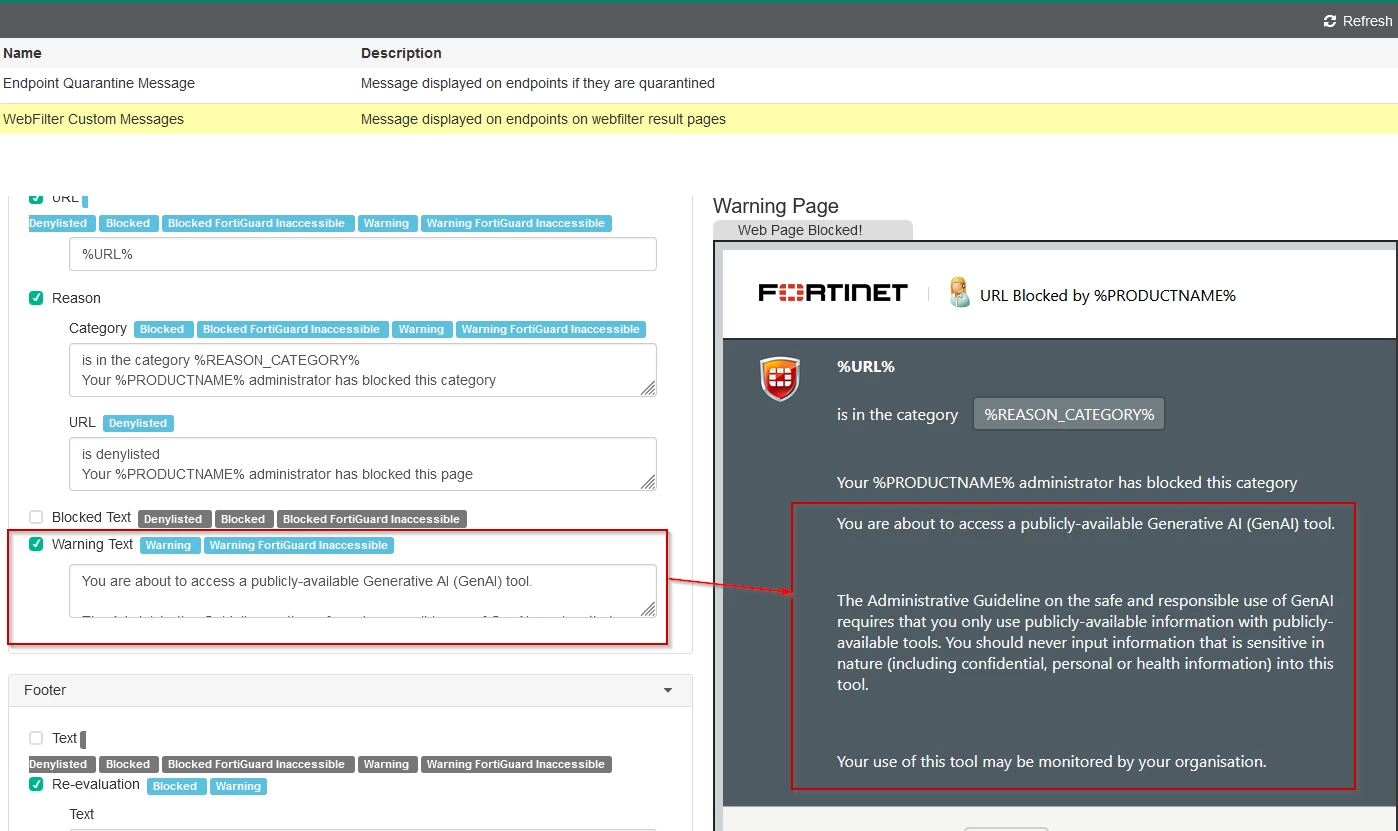Click the user avatar icon beside URL Blocked
The image size is (1398, 831).
point(959,292)
